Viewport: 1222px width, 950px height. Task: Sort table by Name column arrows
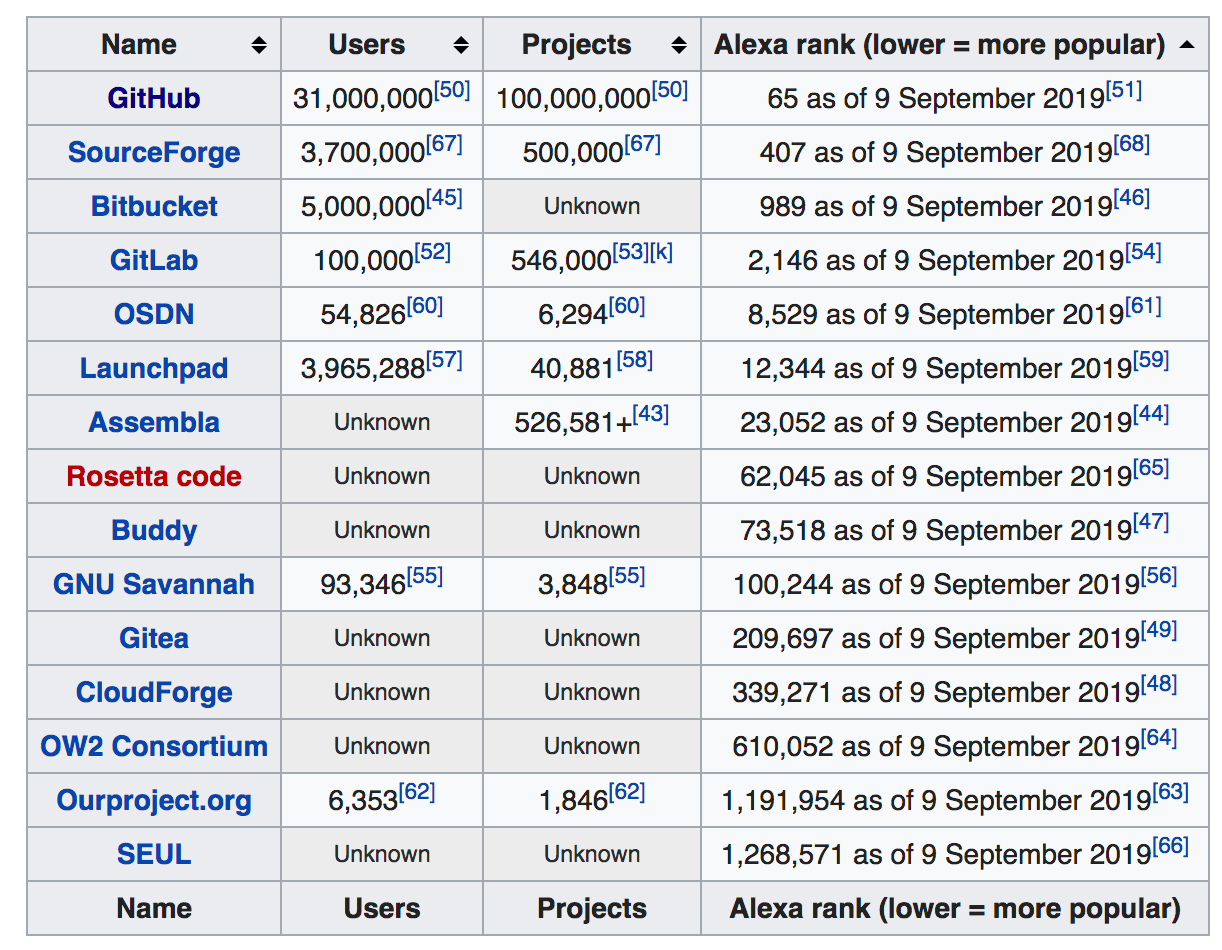259,45
